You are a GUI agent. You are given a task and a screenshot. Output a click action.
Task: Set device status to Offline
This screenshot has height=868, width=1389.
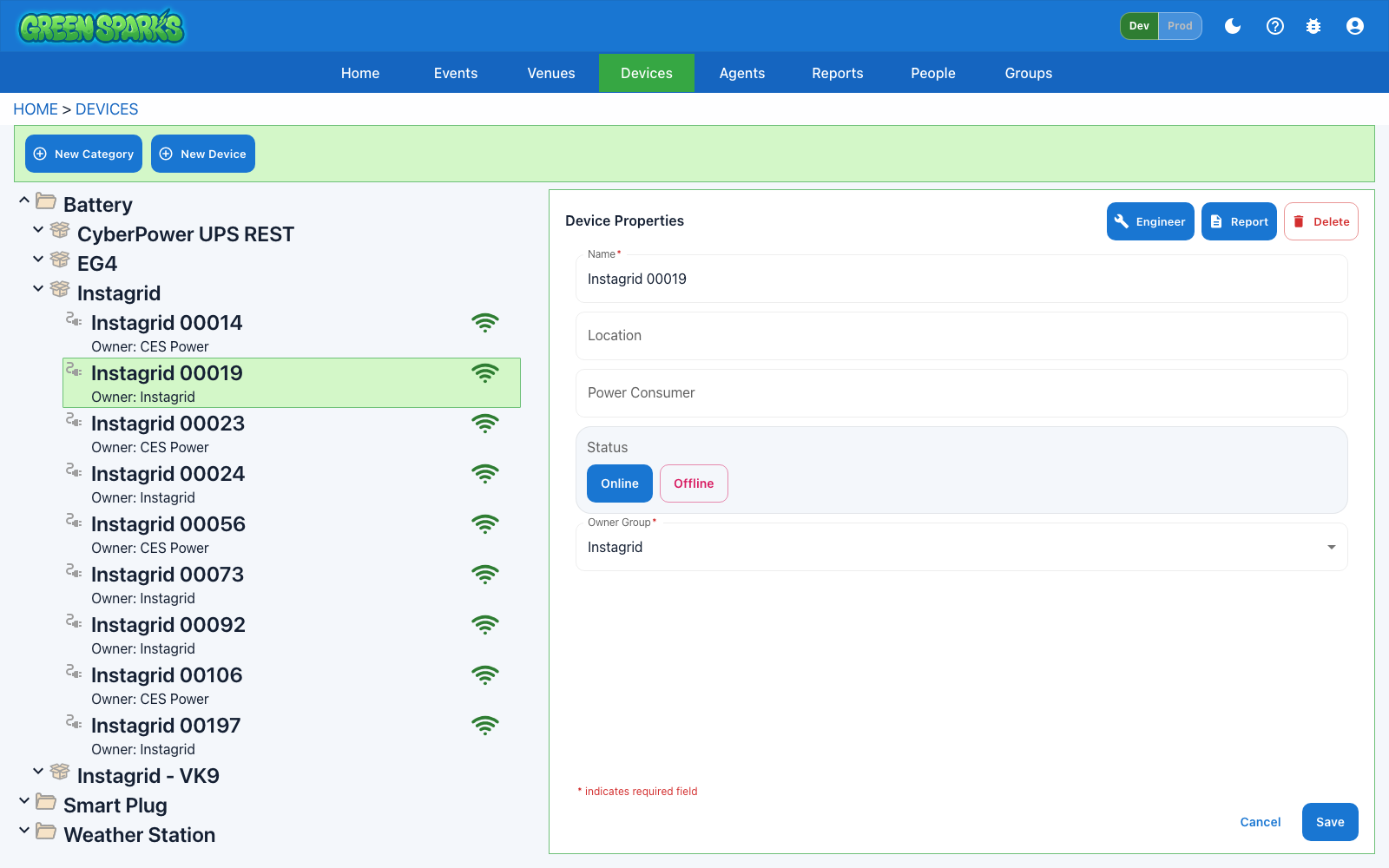(x=694, y=483)
